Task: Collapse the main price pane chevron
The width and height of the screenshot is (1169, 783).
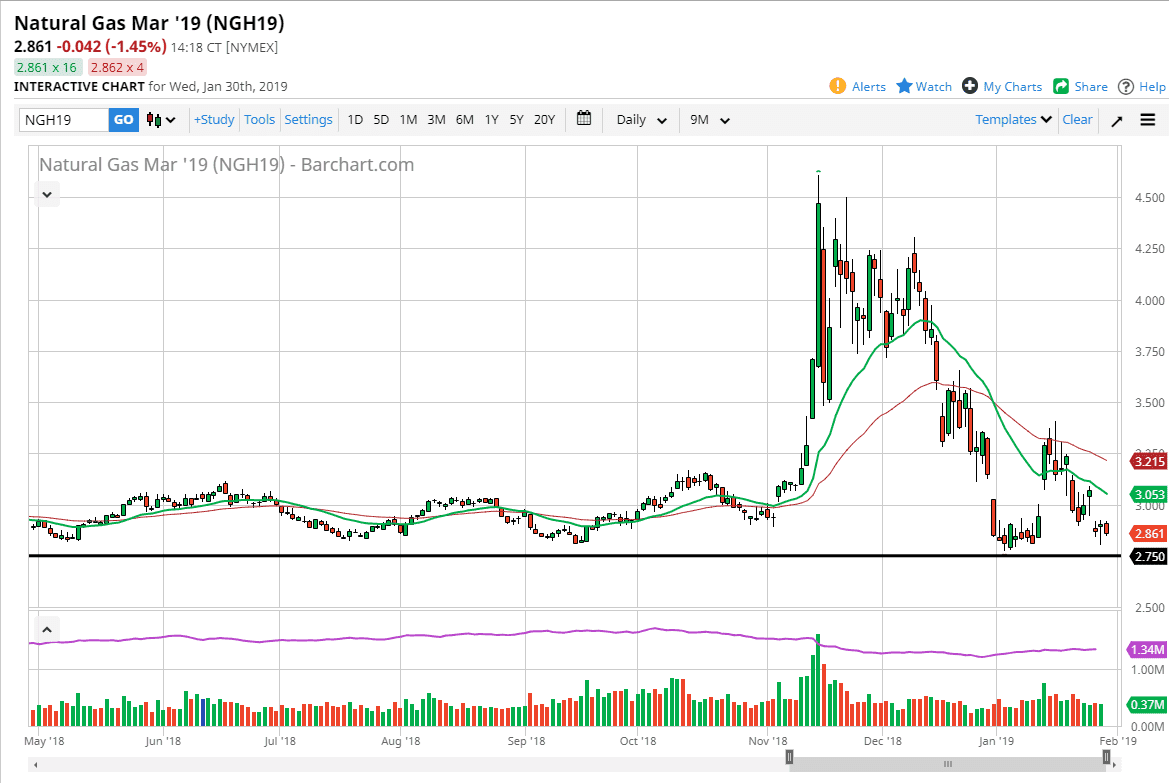Action: click(47, 195)
